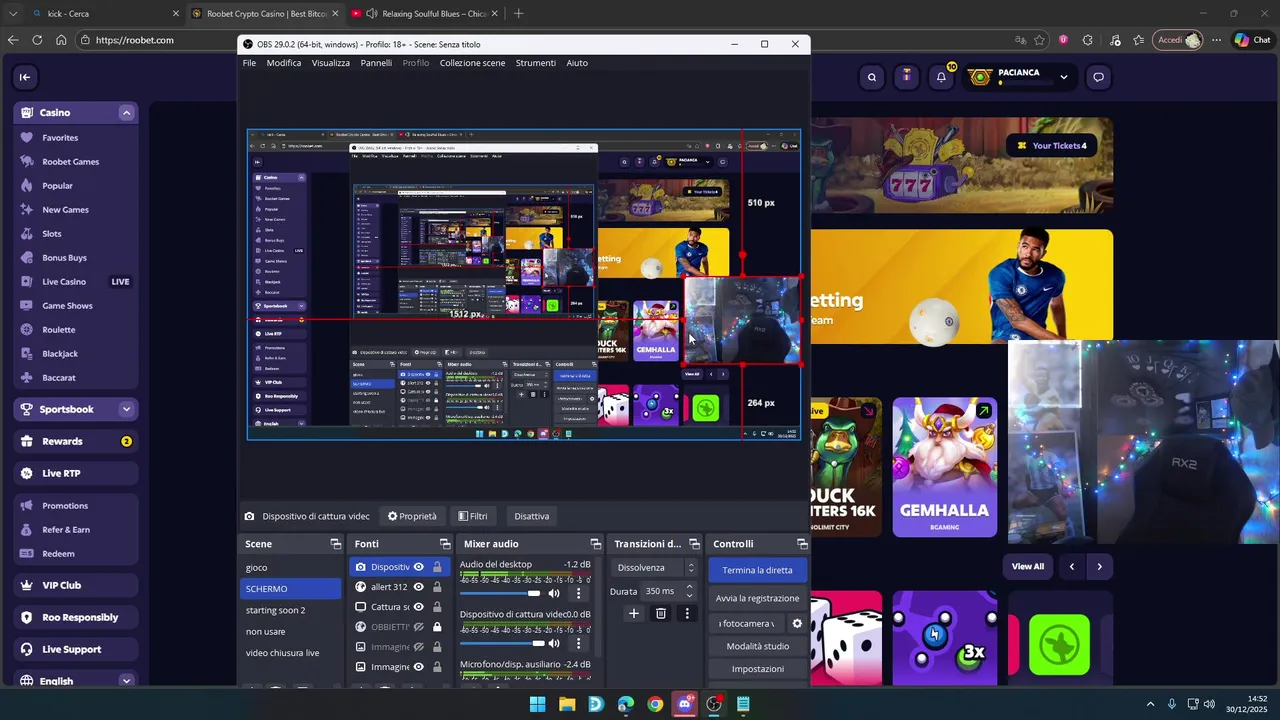
Task: Open Roobet search button
Action: click(872, 77)
